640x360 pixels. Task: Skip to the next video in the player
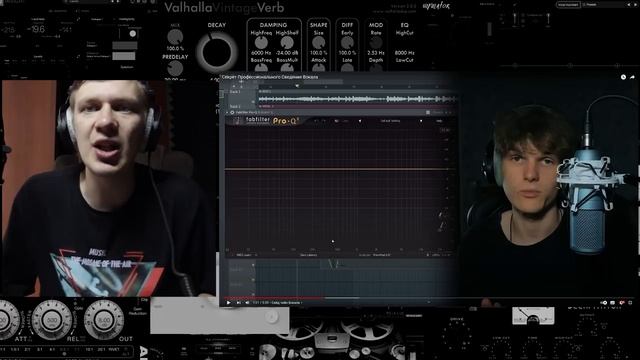pyautogui.click(x=238, y=302)
